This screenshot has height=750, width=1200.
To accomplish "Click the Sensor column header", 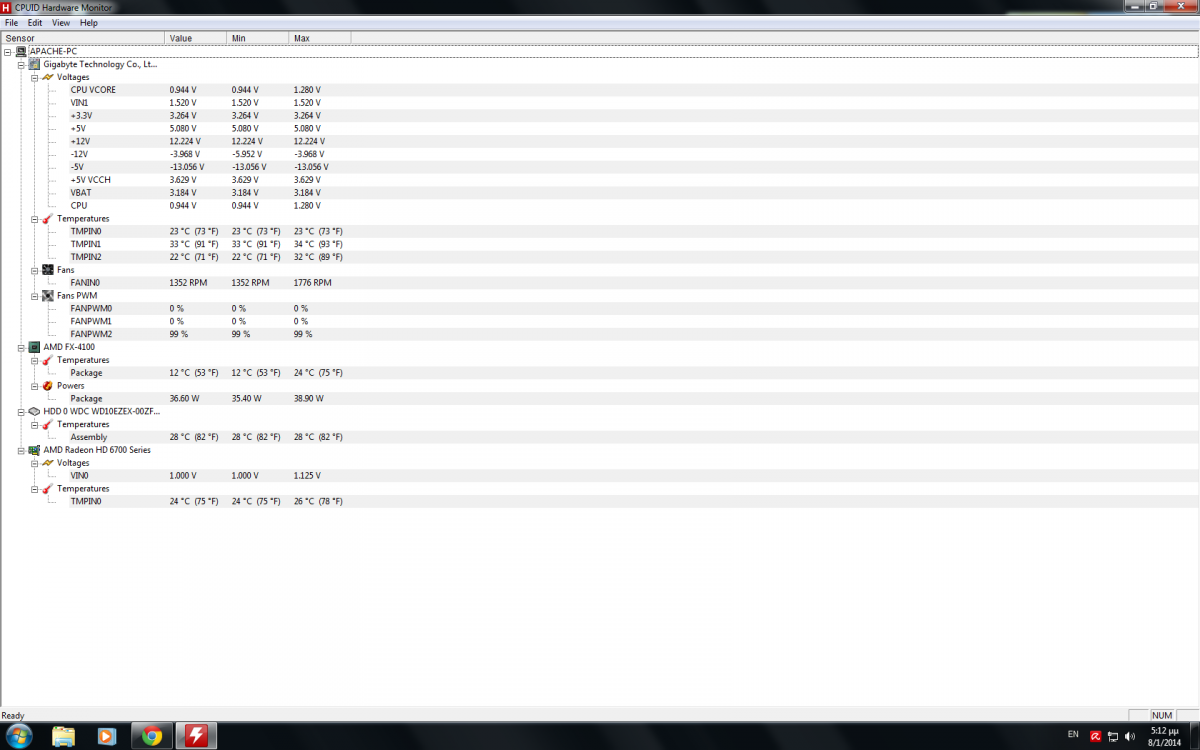I will 82,38.
